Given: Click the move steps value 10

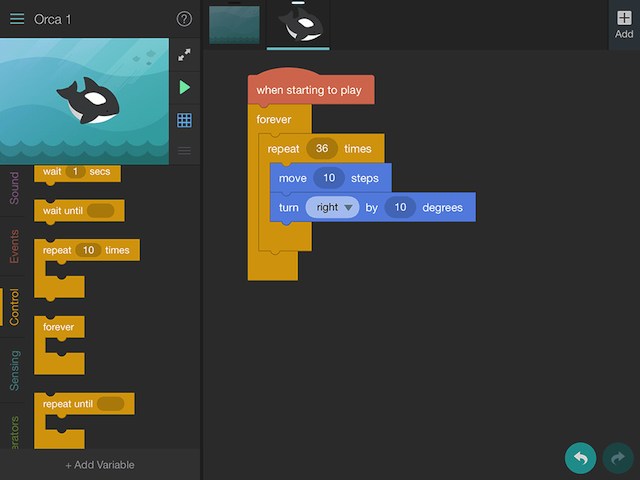Looking at the screenshot, I should (x=329, y=178).
